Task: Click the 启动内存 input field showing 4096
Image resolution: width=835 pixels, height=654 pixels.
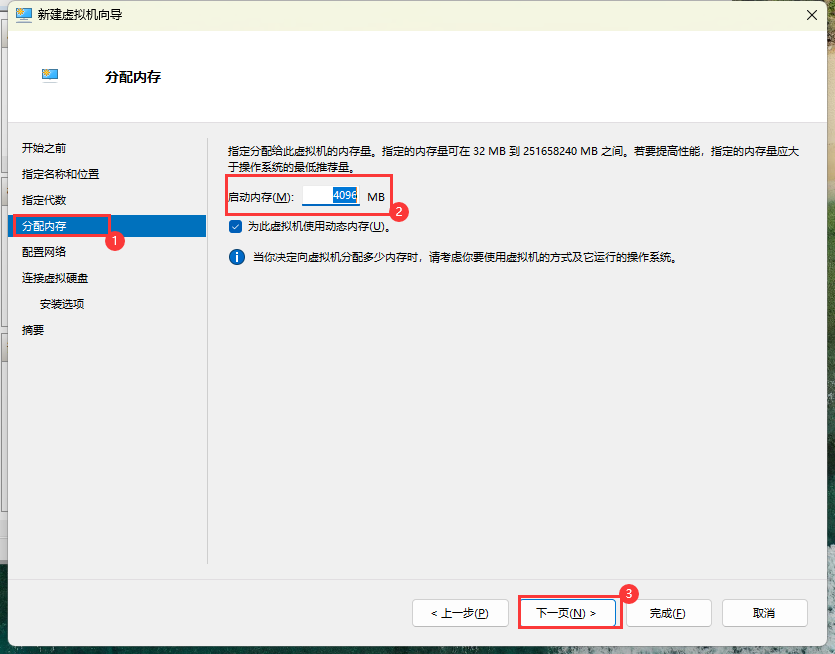Action: tap(331, 196)
